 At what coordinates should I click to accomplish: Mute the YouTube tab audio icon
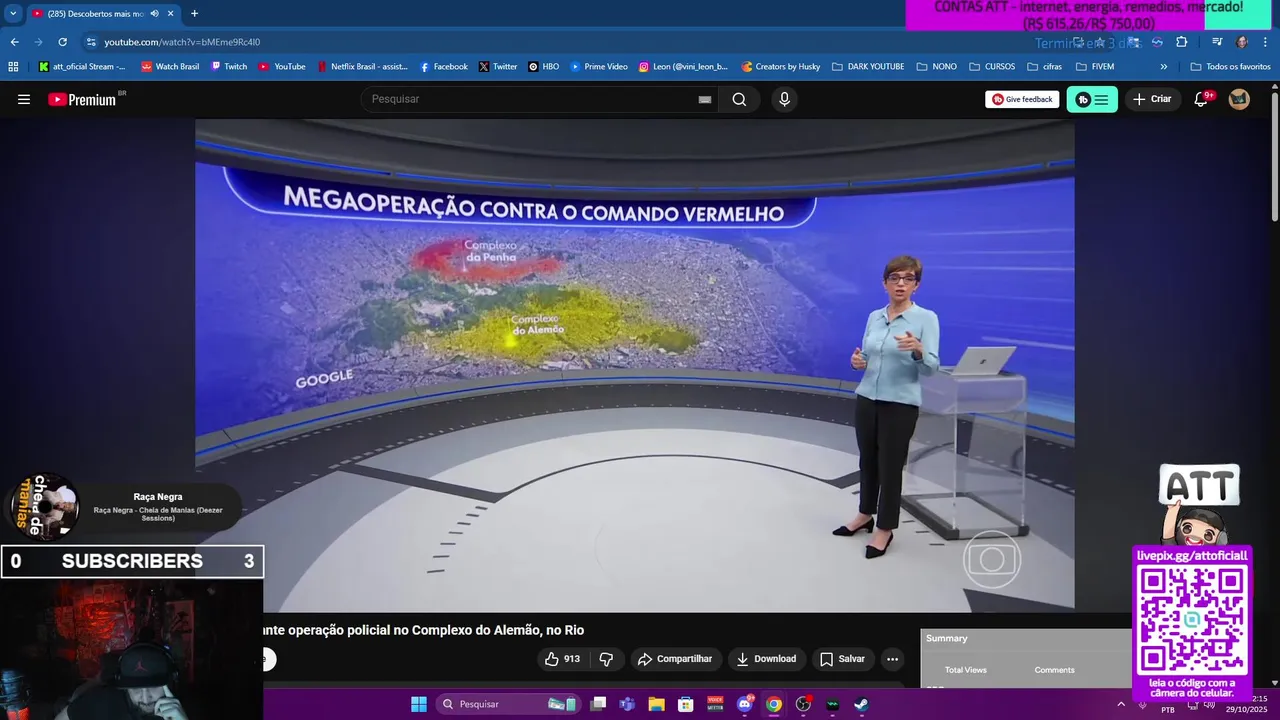[154, 14]
